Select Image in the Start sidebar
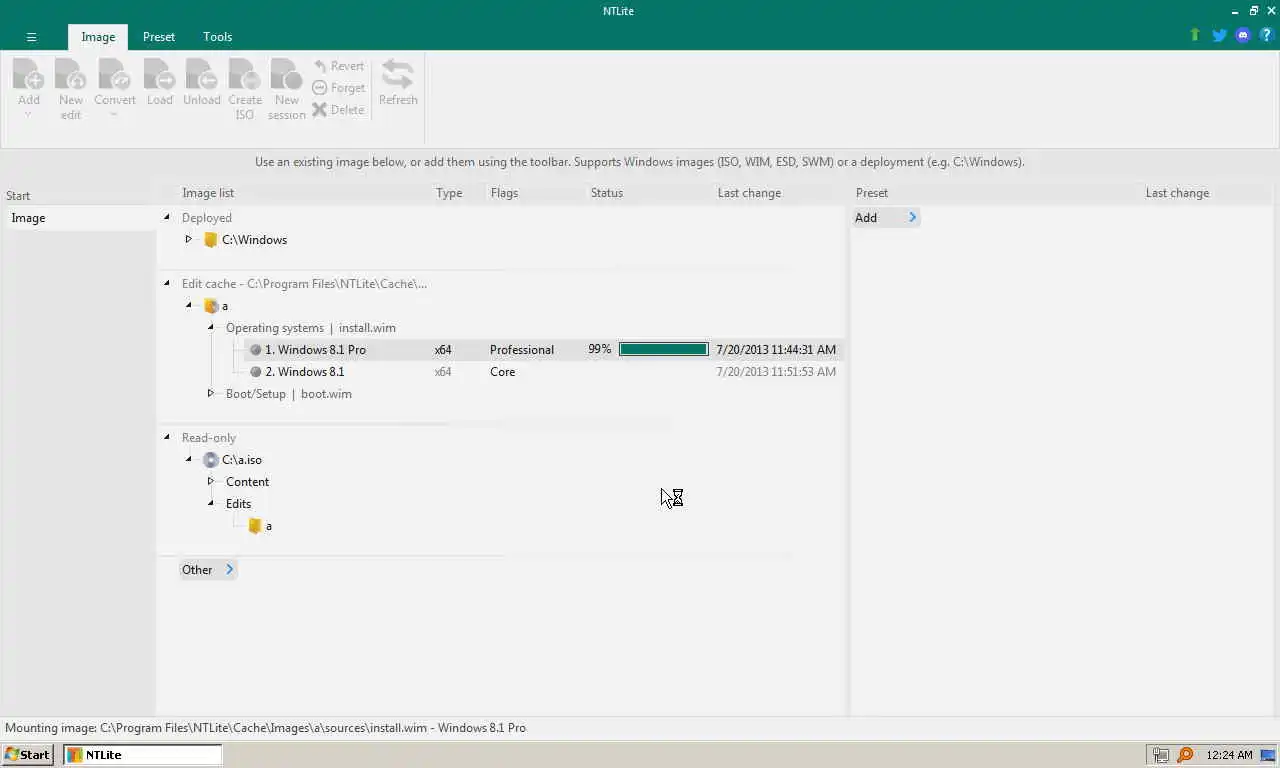This screenshot has height=768, width=1280. point(79,218)
